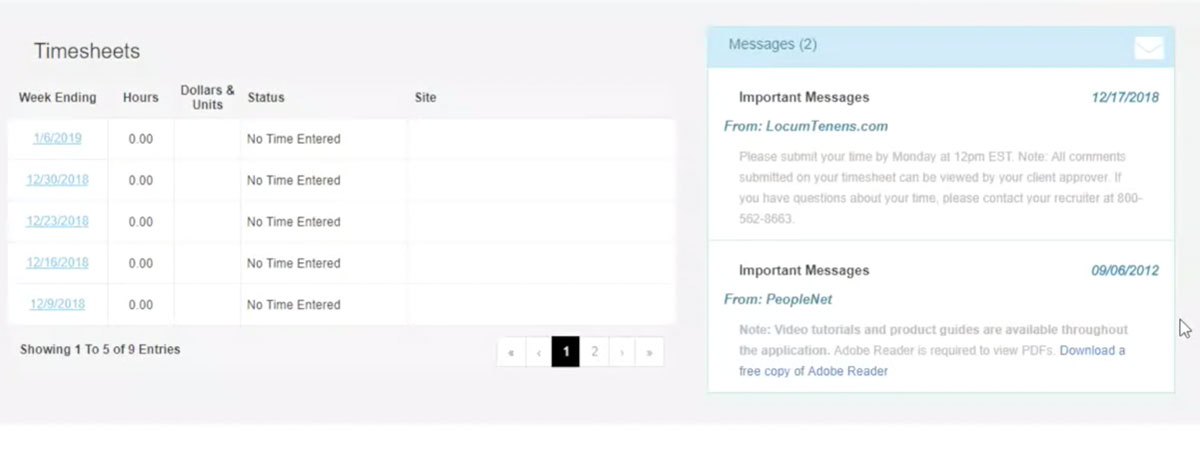Open the Messages (2) panel header
This screenshot has height=450, width=1200.
click(x=941, y=46)
